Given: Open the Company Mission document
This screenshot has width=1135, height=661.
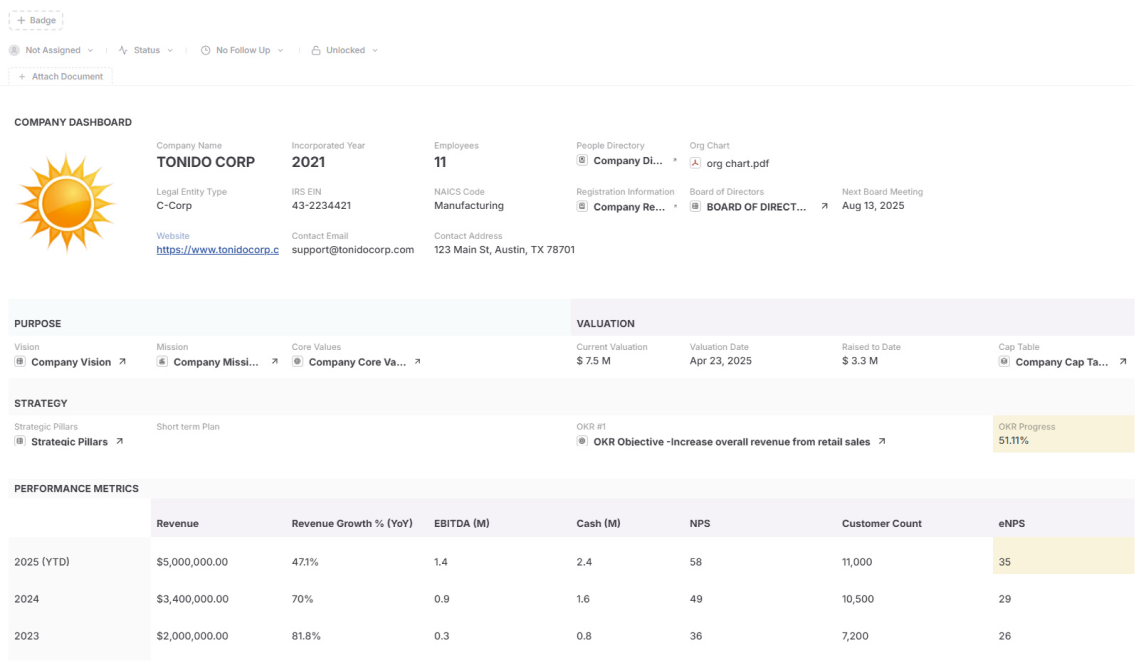Looking at the screenshot, I should (x=216, y=362).
